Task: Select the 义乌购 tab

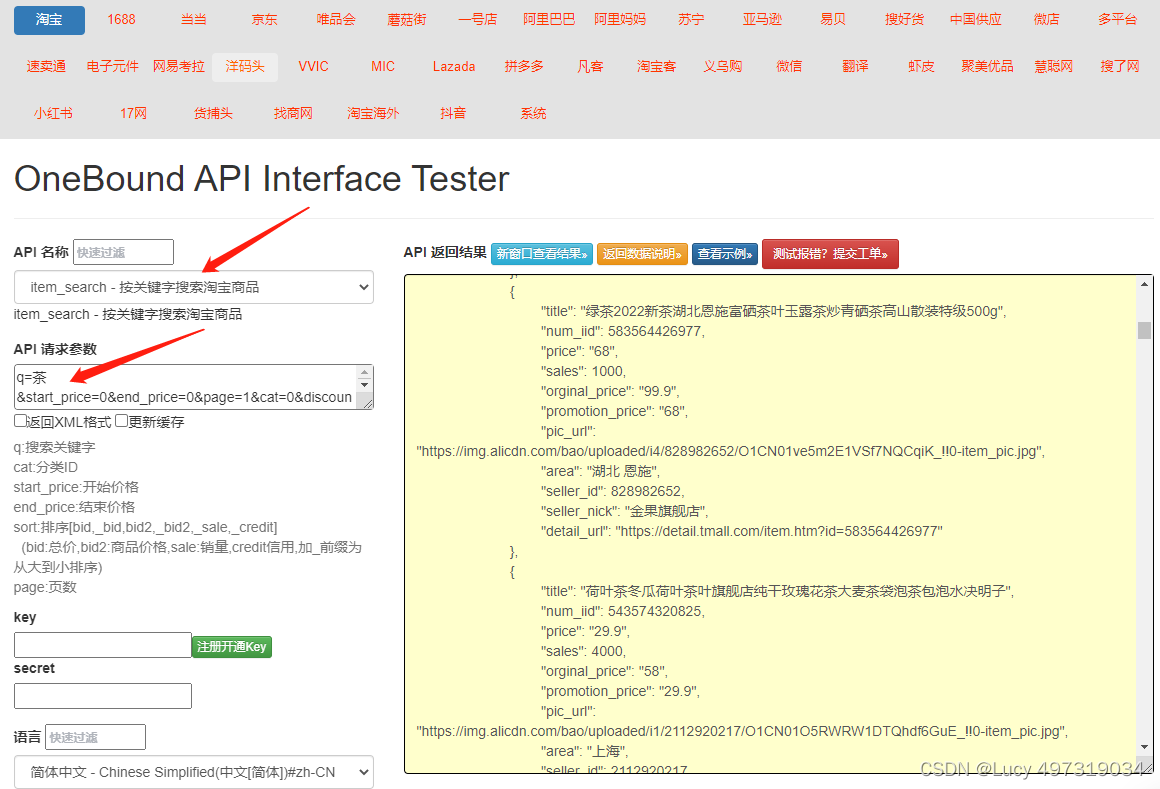Action: 723,67
